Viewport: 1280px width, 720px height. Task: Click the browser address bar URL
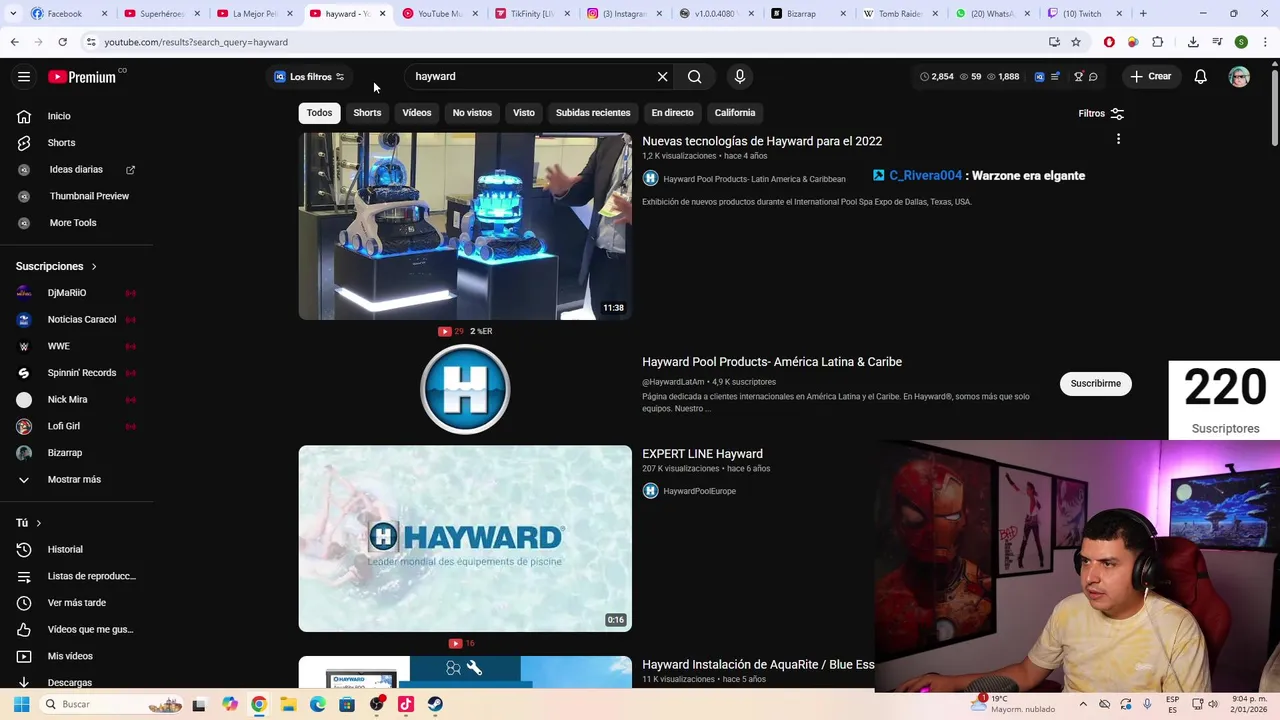tap(196, 42)
